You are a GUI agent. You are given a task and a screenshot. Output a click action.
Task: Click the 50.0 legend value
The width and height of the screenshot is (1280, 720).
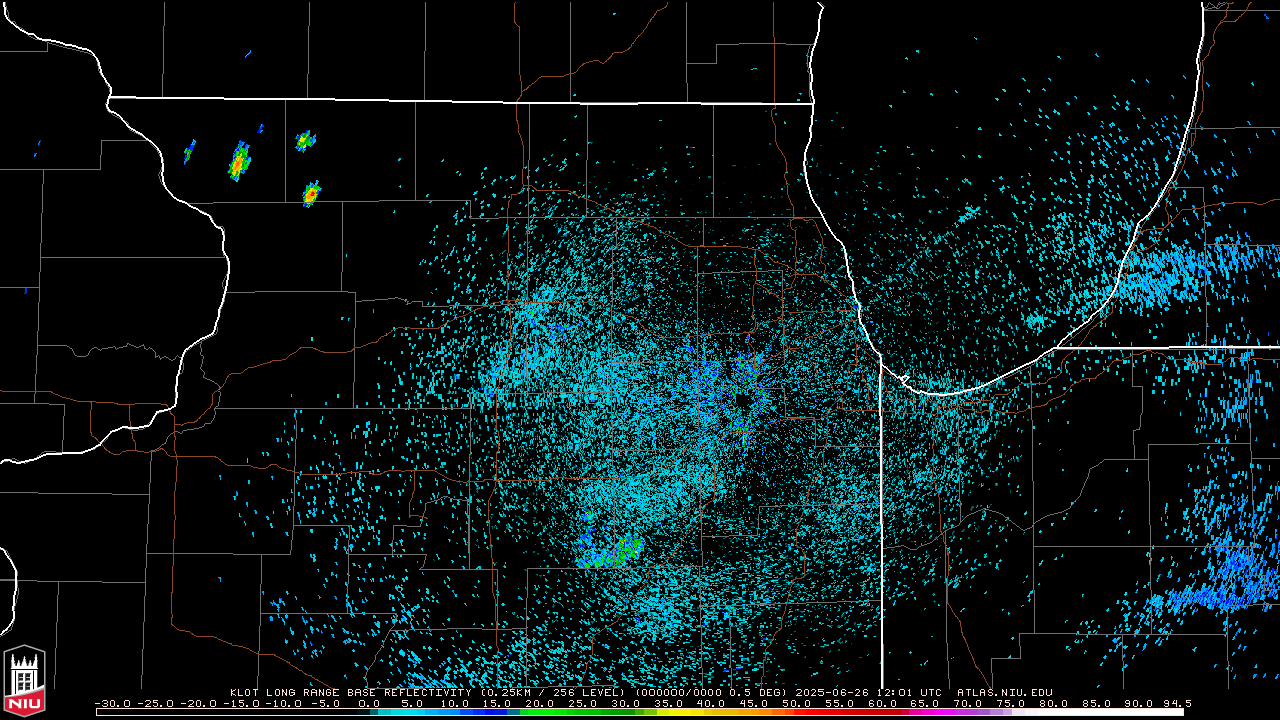(x=796, y=703)
